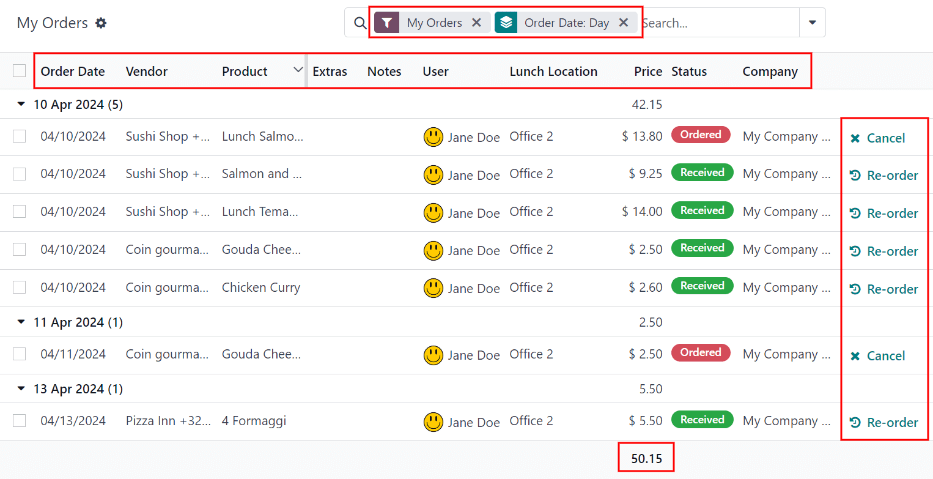Select the checkbox for 4 Formaggi order
This screenshot has height=479, width=933.
coord(20,421)
